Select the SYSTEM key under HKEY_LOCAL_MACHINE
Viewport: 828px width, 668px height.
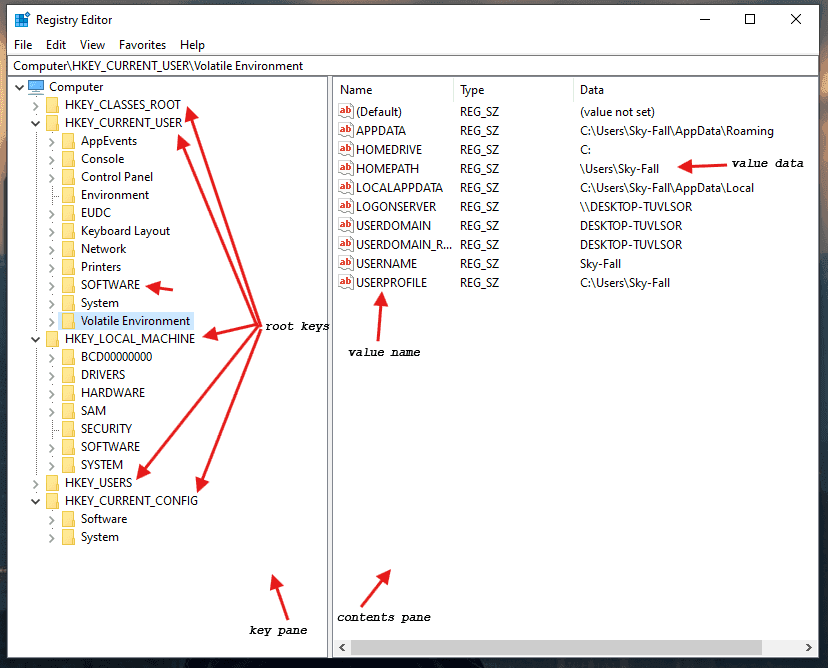pyautogui.click(x=102, y=465)
